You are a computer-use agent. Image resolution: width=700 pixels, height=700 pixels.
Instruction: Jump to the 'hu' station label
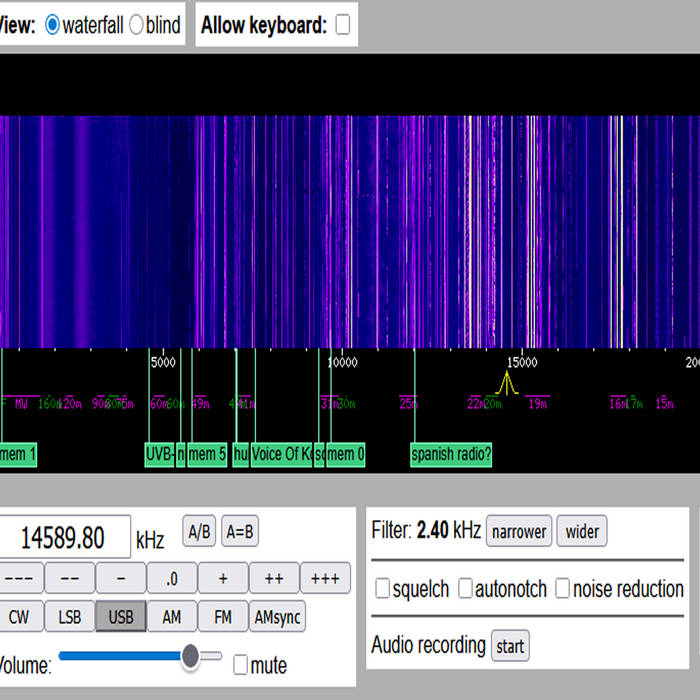pos(241,454)
